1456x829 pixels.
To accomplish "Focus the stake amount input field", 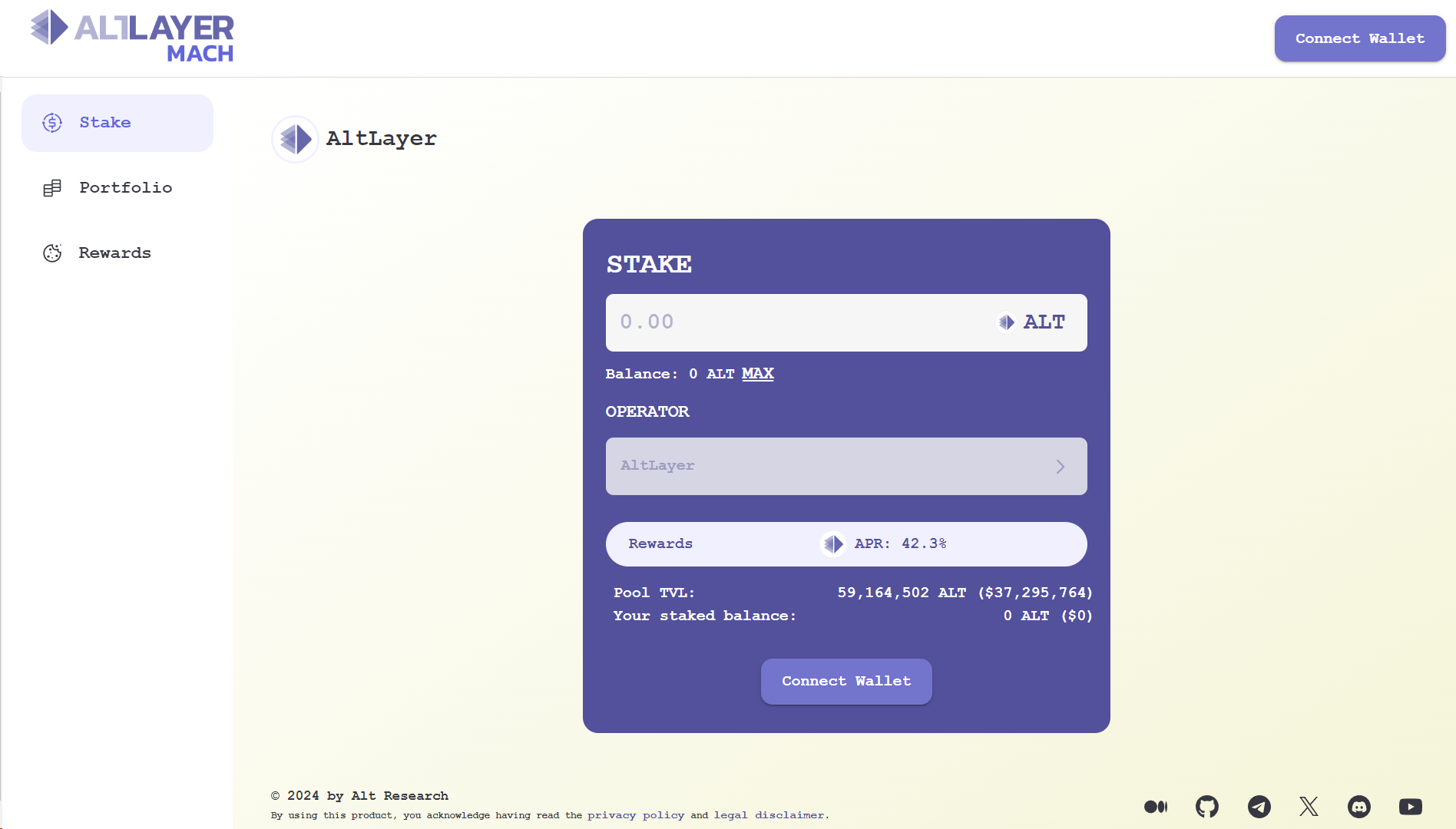I will tap(846, 322).
